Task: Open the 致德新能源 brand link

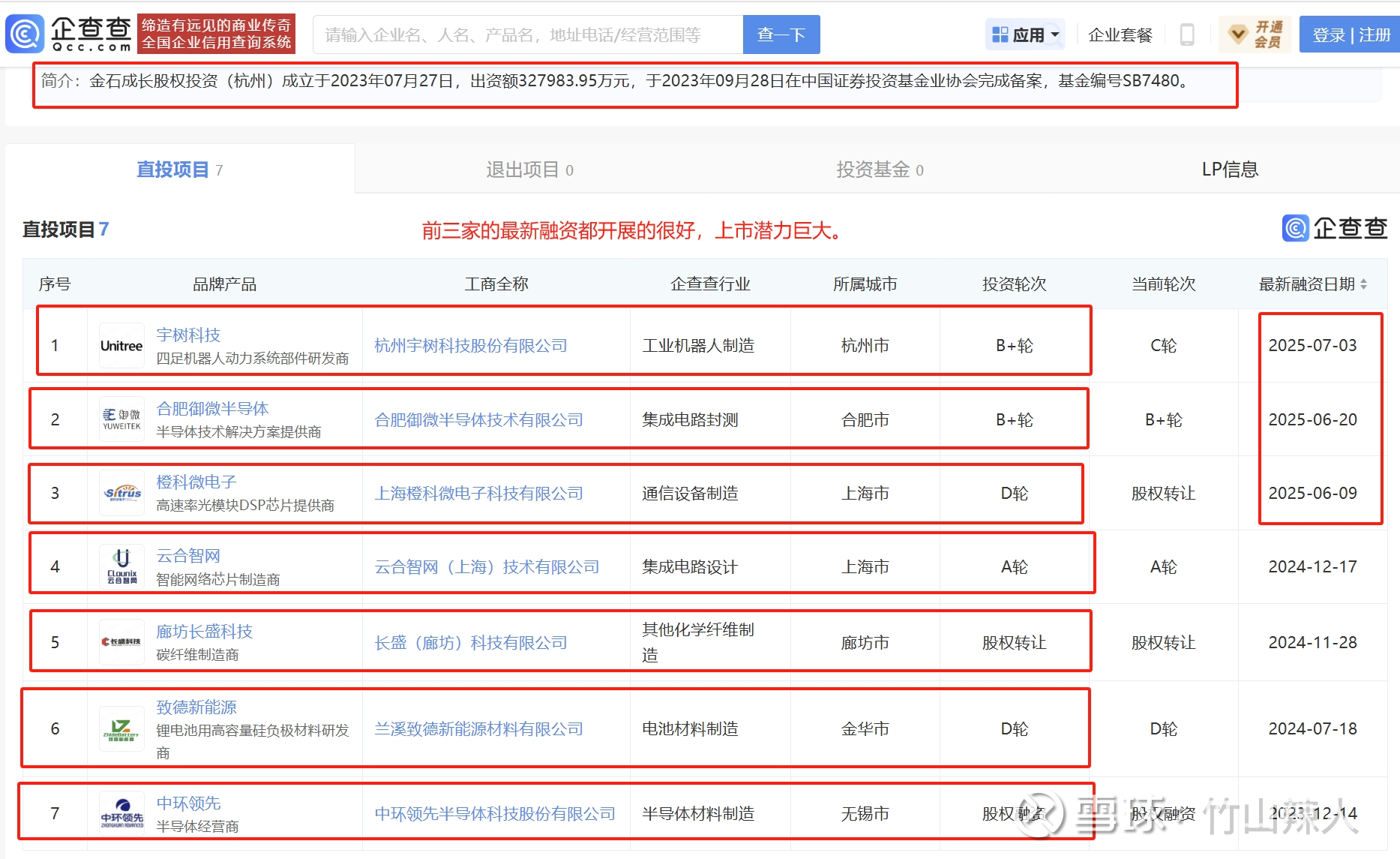Action: [196, 707]
